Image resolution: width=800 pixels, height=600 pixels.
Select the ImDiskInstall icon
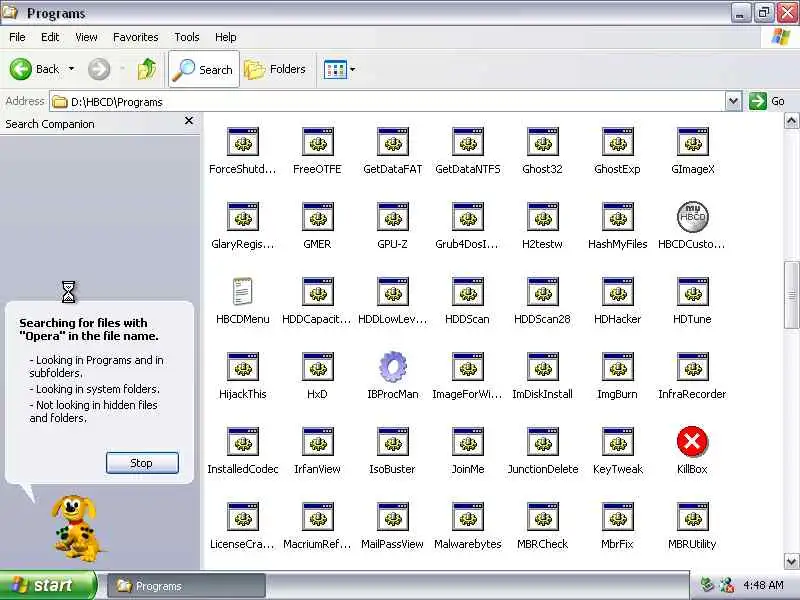(543, 366)
